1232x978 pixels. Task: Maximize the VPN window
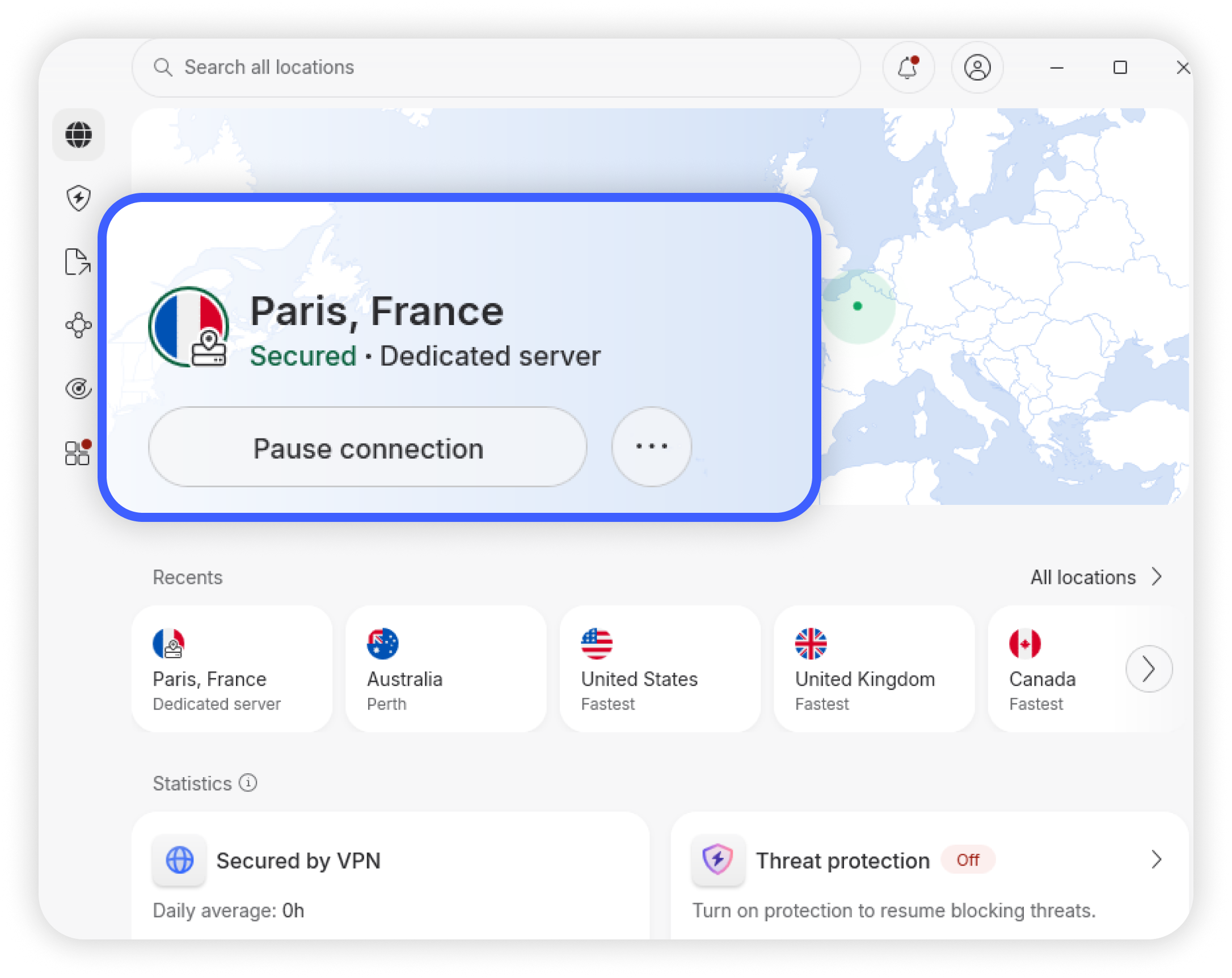pos(1120,68)
